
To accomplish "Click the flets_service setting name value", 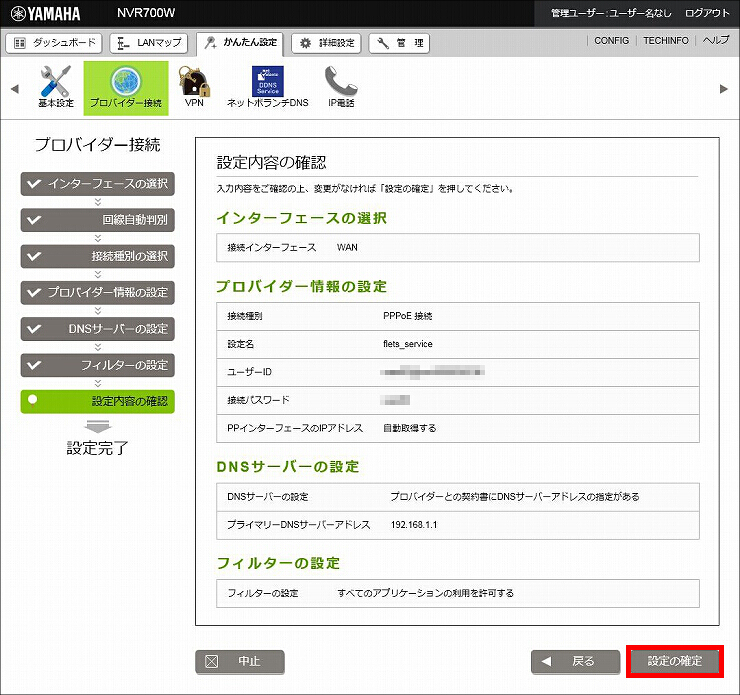I will [x=408, y=344].
